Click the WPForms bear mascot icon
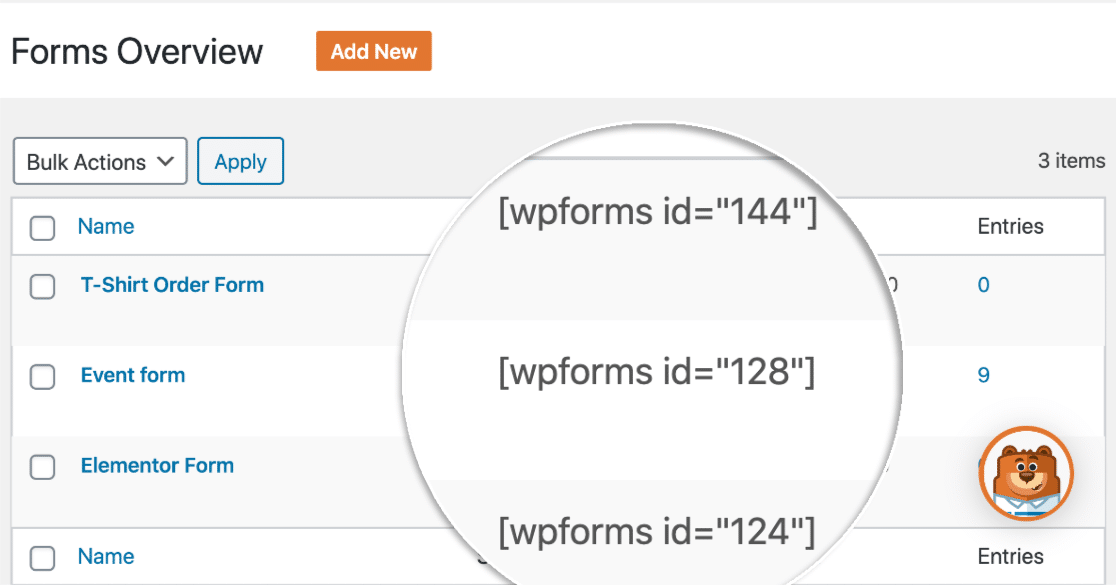Screen dimensions: 1116x585 [x=1026, y=474]
